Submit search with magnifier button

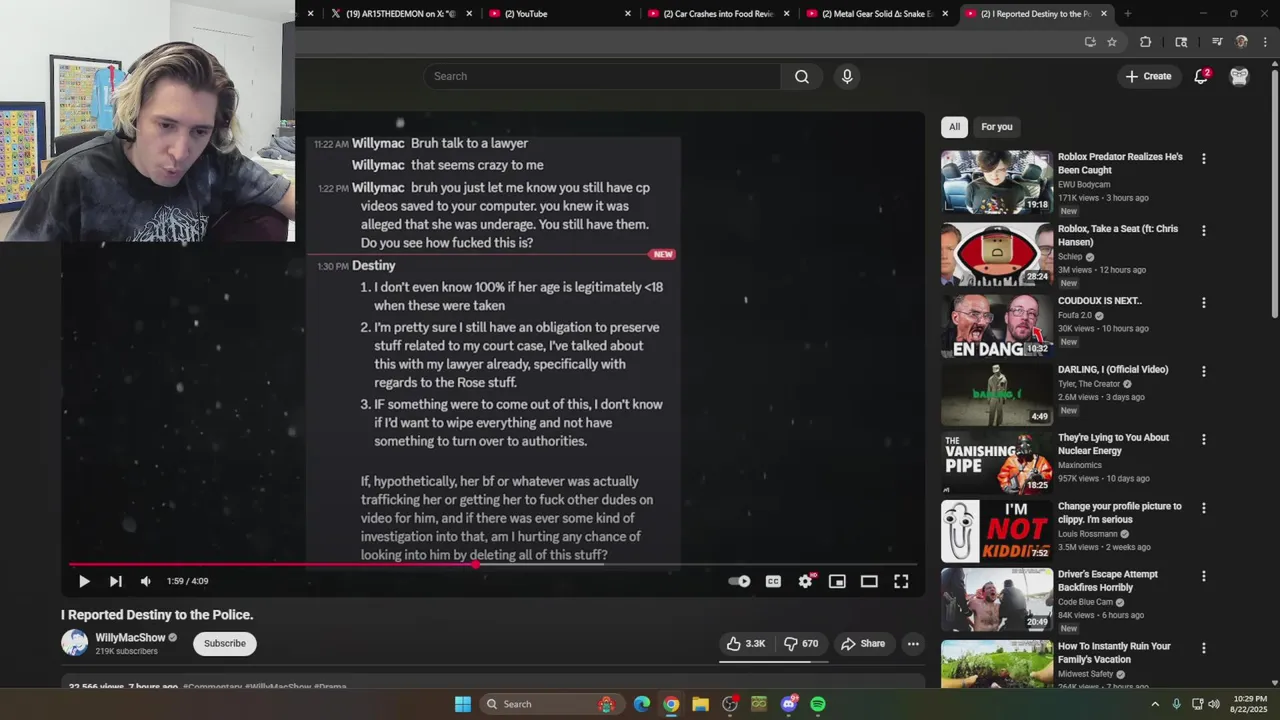[802, 76]
